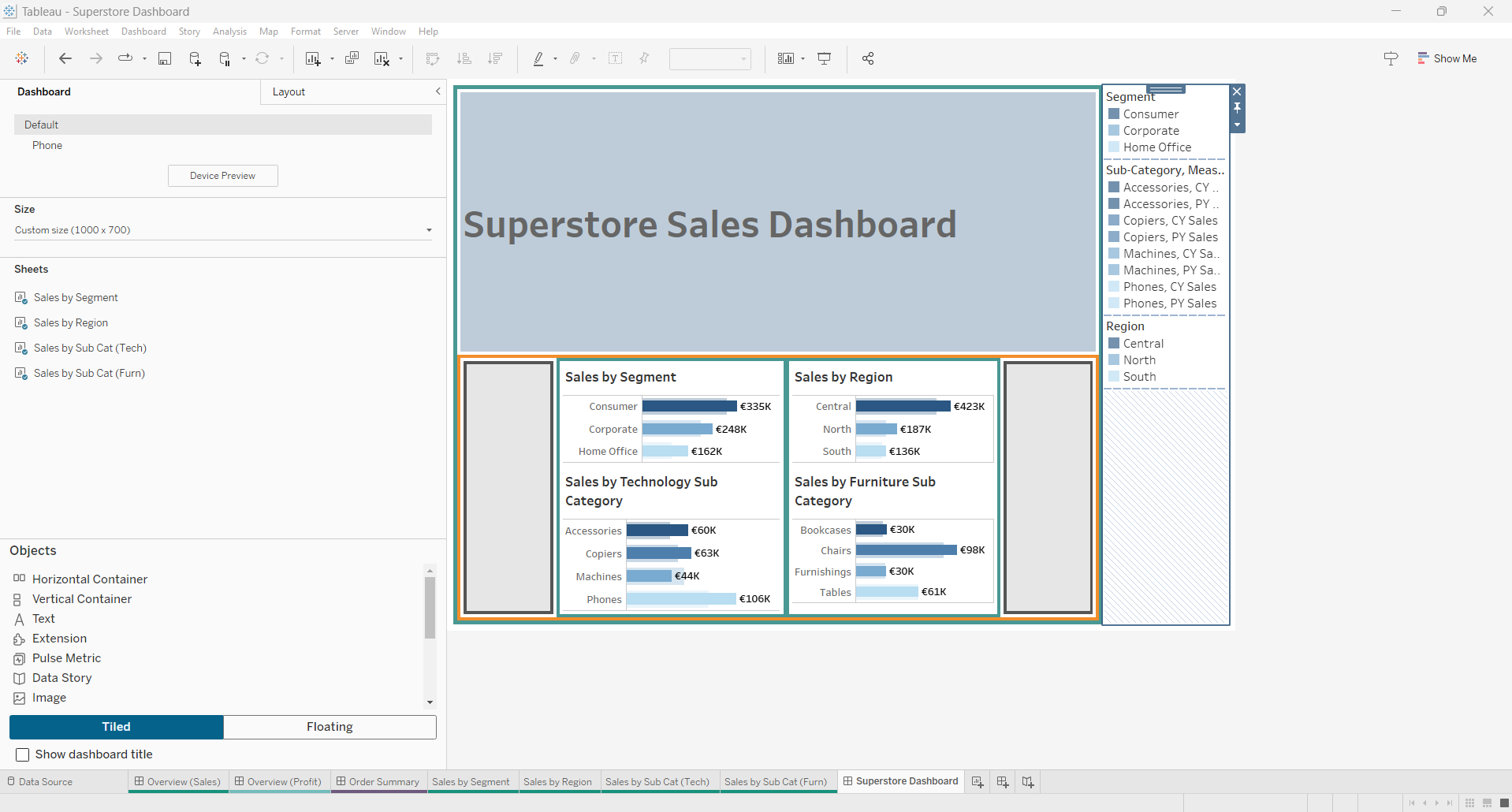The width and height of the screenshot is (1512, 812).
Task: Click the Undo back arrow in toolbar
Action: tap(65, 58)
